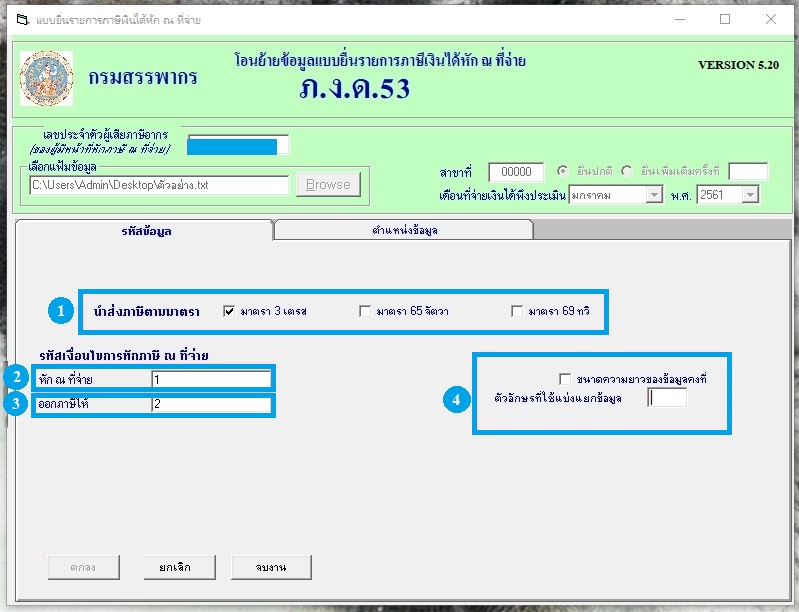The width and height of the screenshot is (799, 612).
Task: Click the ตกลง button
Action: tap(84, 567)
